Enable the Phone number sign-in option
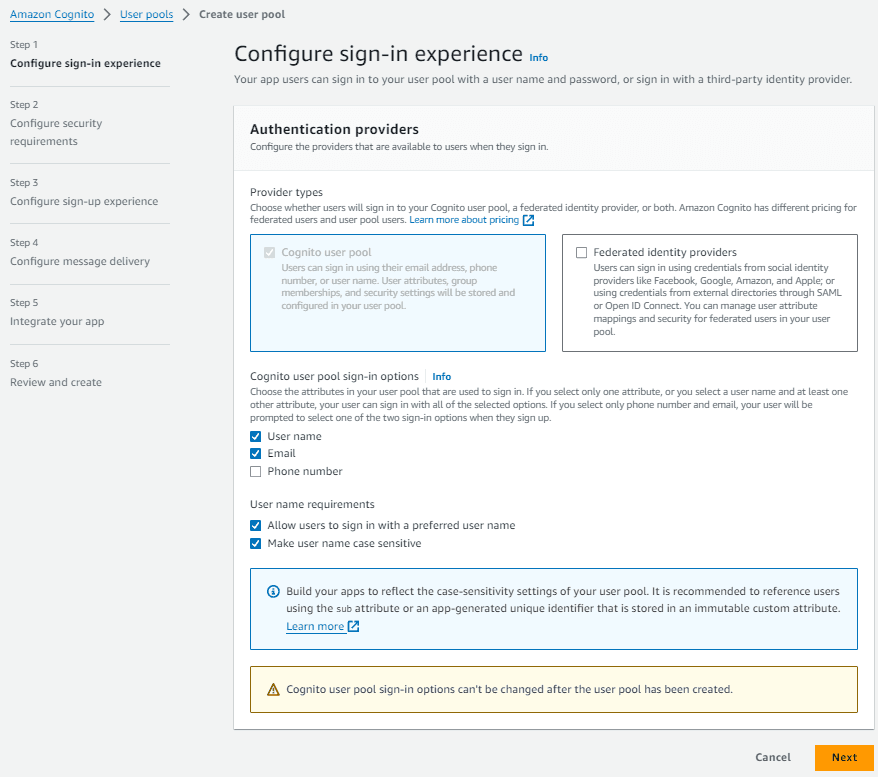 point(255,471)
